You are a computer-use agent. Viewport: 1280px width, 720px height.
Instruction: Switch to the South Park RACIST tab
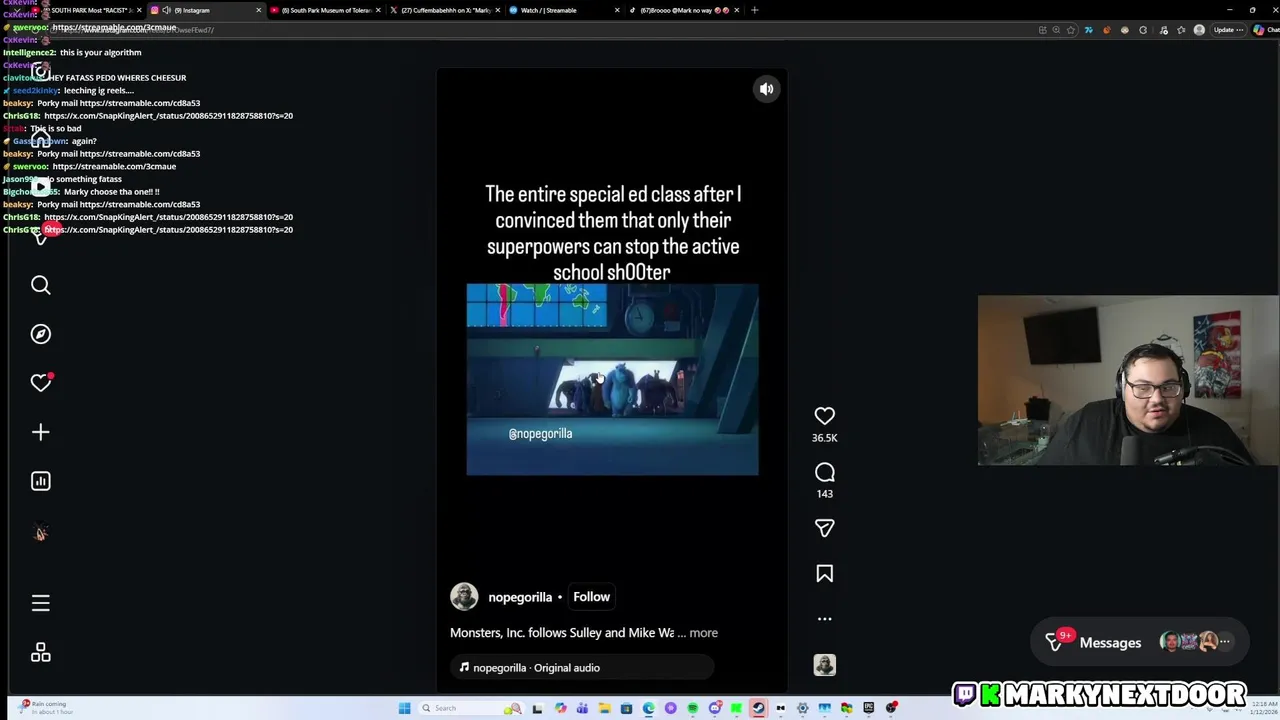[90, 10]
